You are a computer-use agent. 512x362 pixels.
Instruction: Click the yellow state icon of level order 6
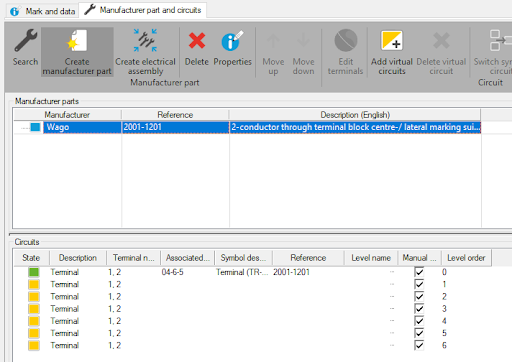tap(34, 345)
